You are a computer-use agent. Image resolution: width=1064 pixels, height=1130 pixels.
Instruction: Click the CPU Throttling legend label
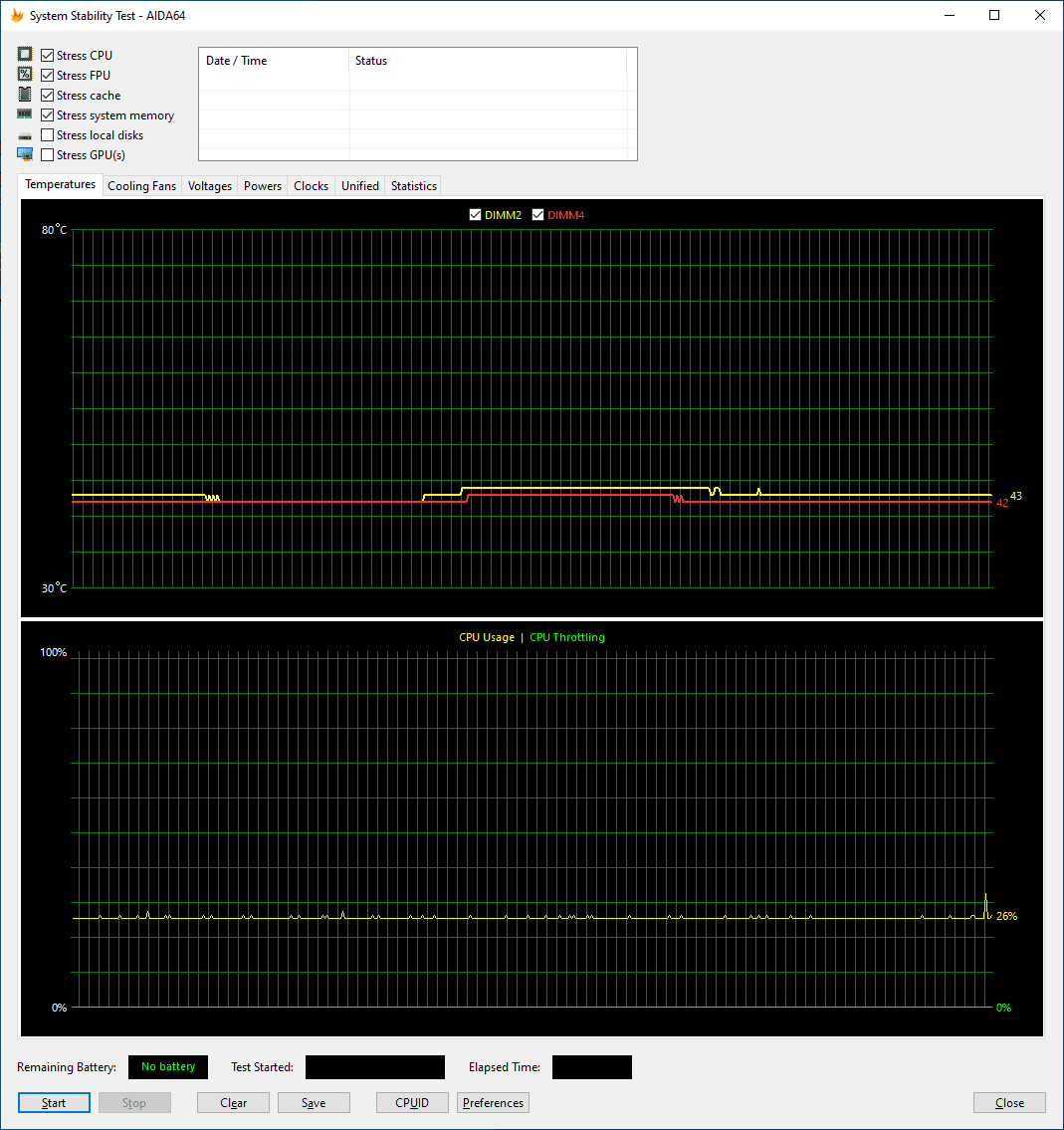[x=567, y=637]
